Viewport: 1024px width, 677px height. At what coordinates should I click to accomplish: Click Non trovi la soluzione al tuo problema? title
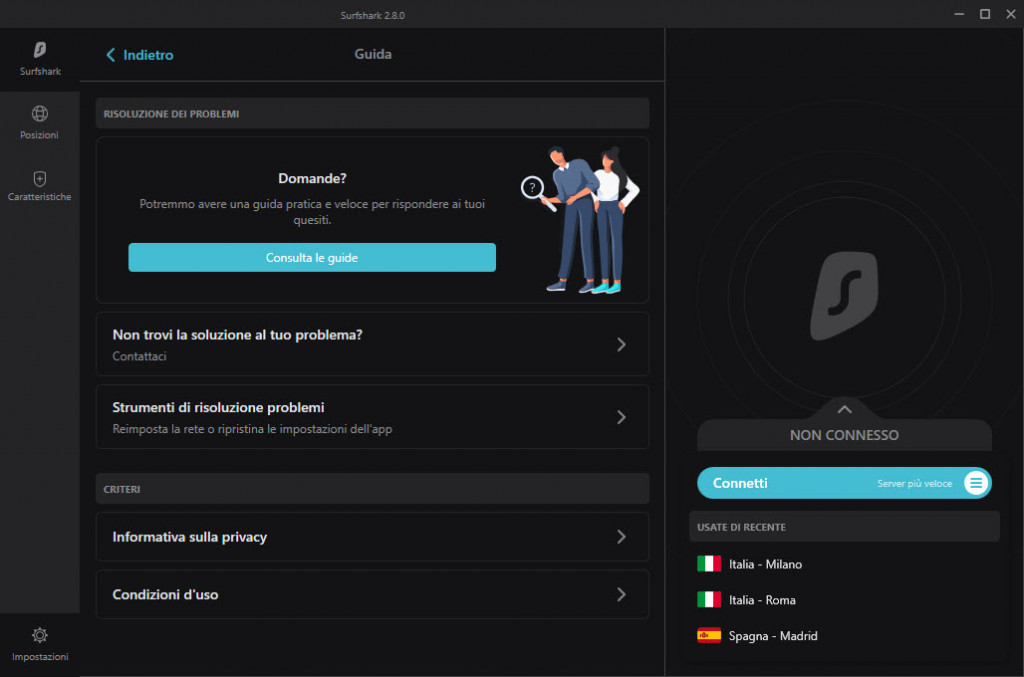point(237,335)
